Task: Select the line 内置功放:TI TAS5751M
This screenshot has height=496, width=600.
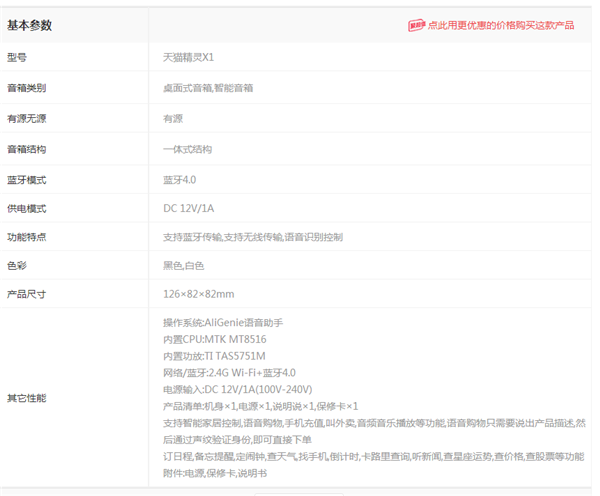Action: click(x=214, y=356)
